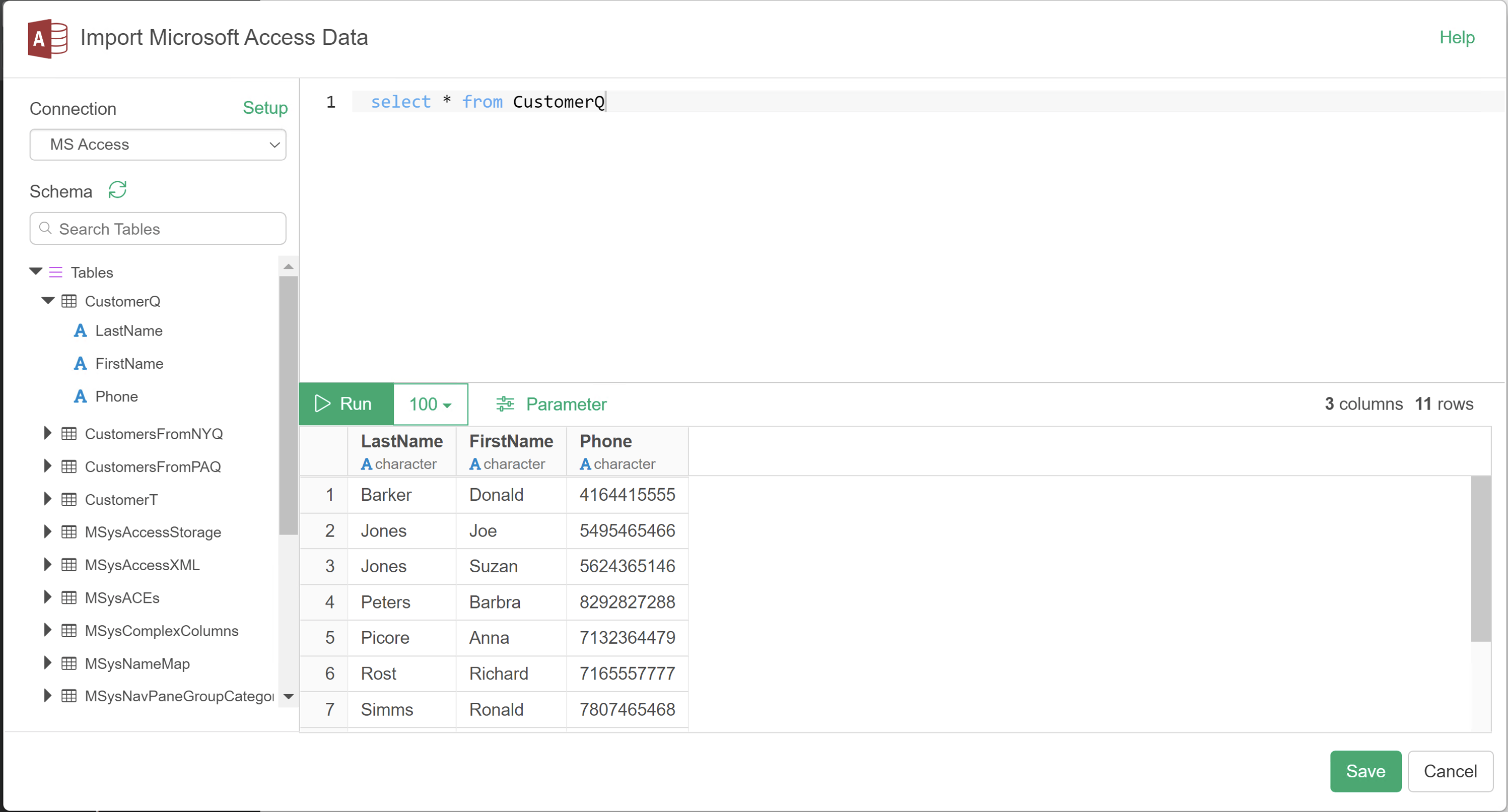Select the Phone field under CustomerQ
The image size is (1508, 812).
116,396
